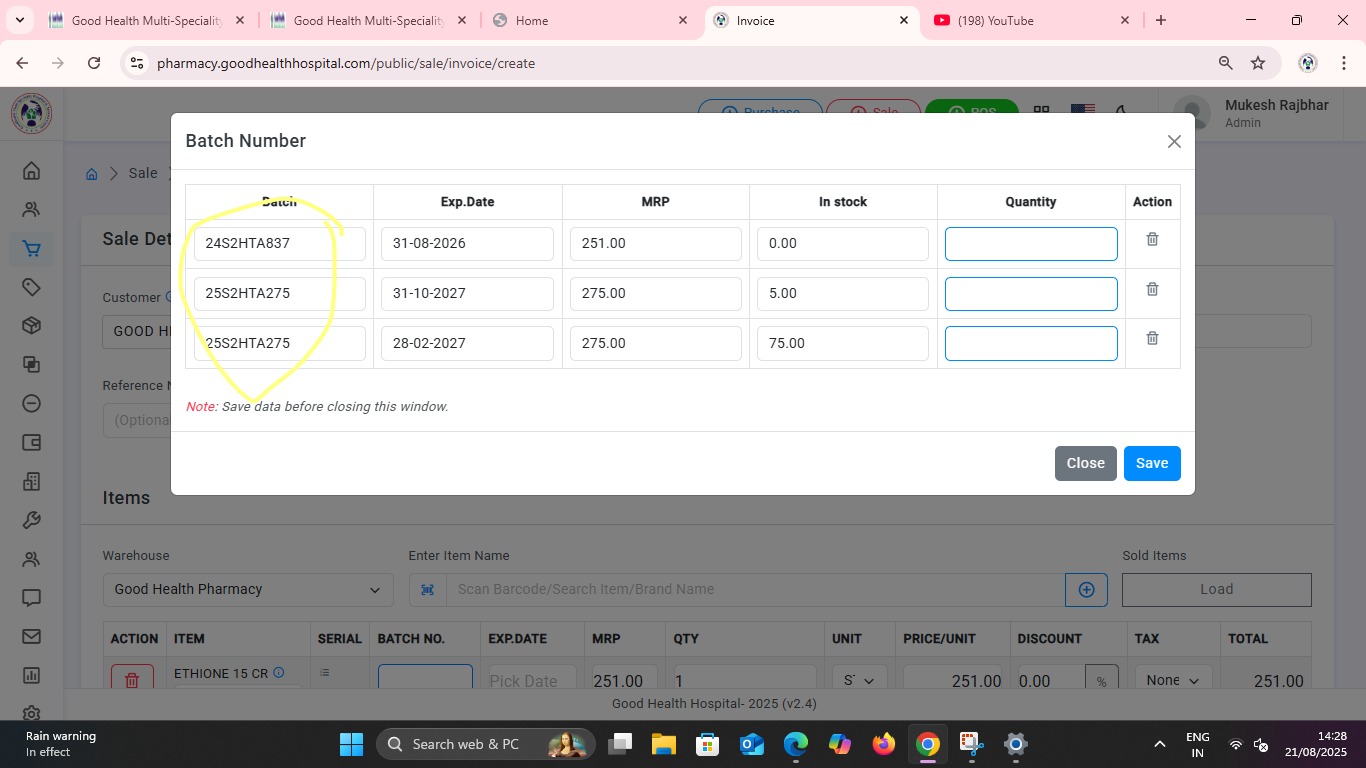
Task: Open the bar chart reports icon in sidebar
Action: 31,676
